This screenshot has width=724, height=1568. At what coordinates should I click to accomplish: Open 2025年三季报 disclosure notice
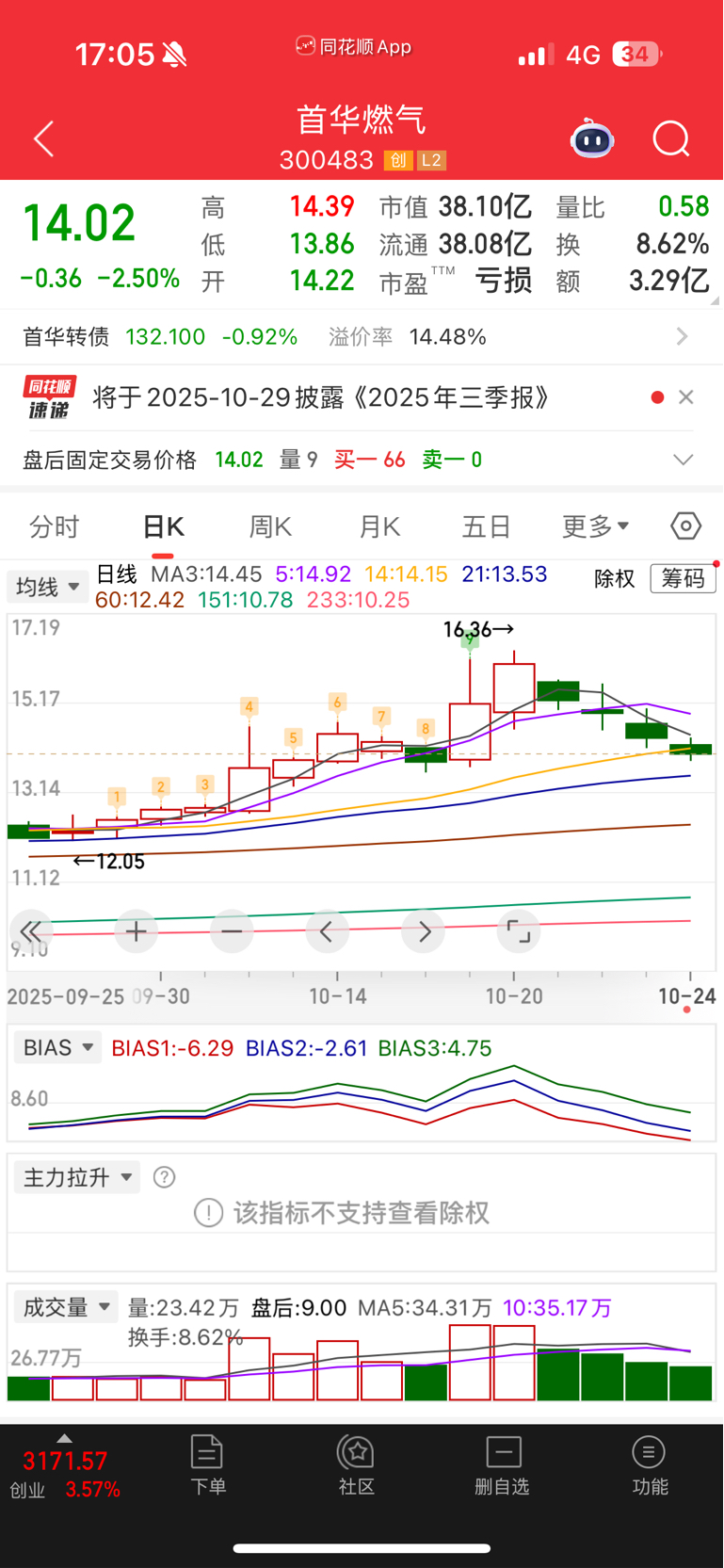[x=321, y=397]
